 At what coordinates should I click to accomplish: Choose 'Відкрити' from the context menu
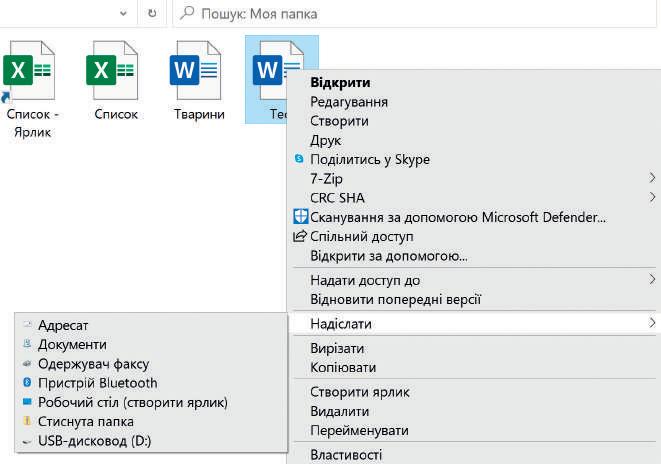[x=340, y=83]
